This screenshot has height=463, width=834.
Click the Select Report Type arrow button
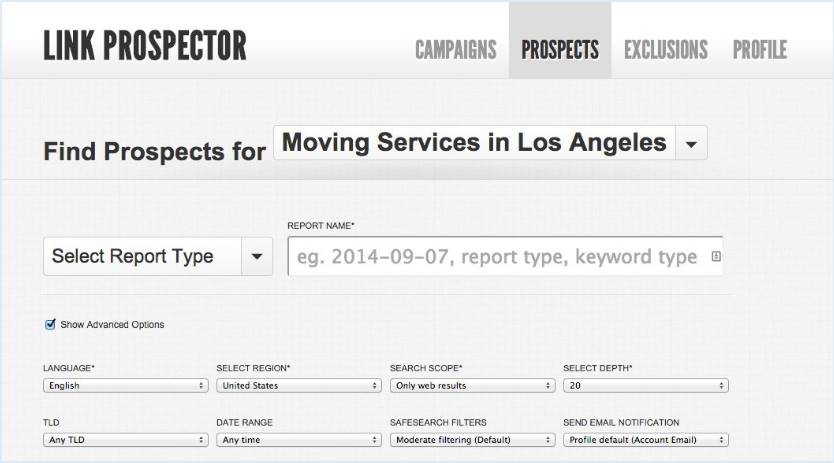257,257
